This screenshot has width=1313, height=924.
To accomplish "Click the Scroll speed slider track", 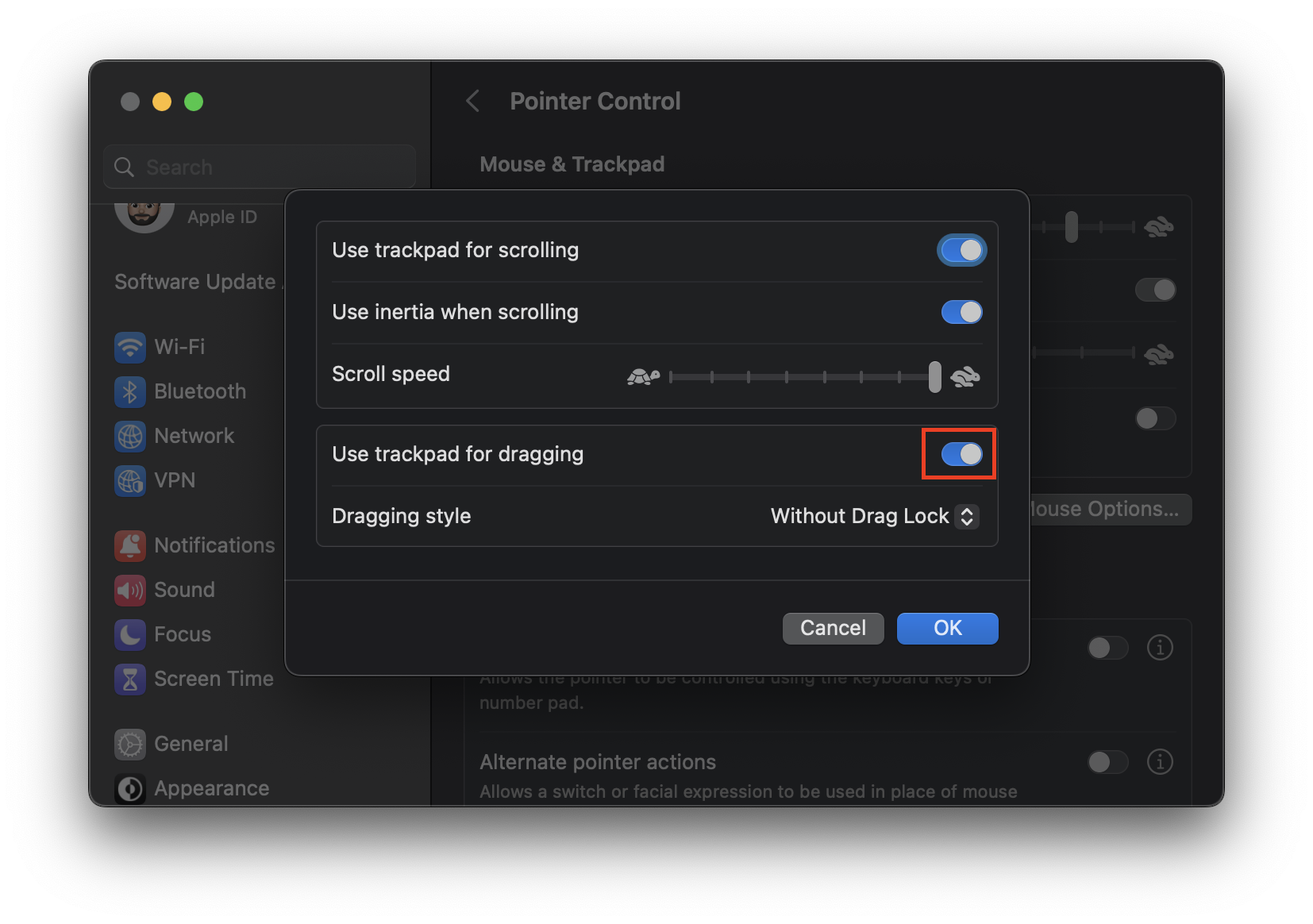I will pos(803,377).
